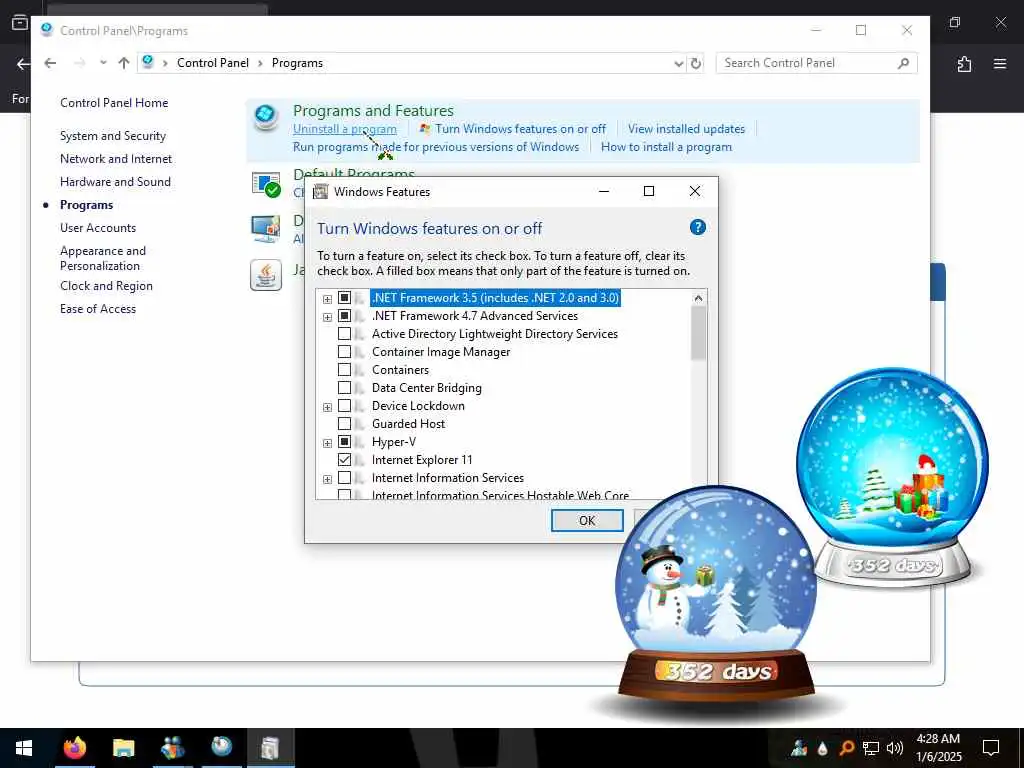Click the search magnifier in Control Panel
This screenshot has height=768, width=1024.
tap(903, 63)
